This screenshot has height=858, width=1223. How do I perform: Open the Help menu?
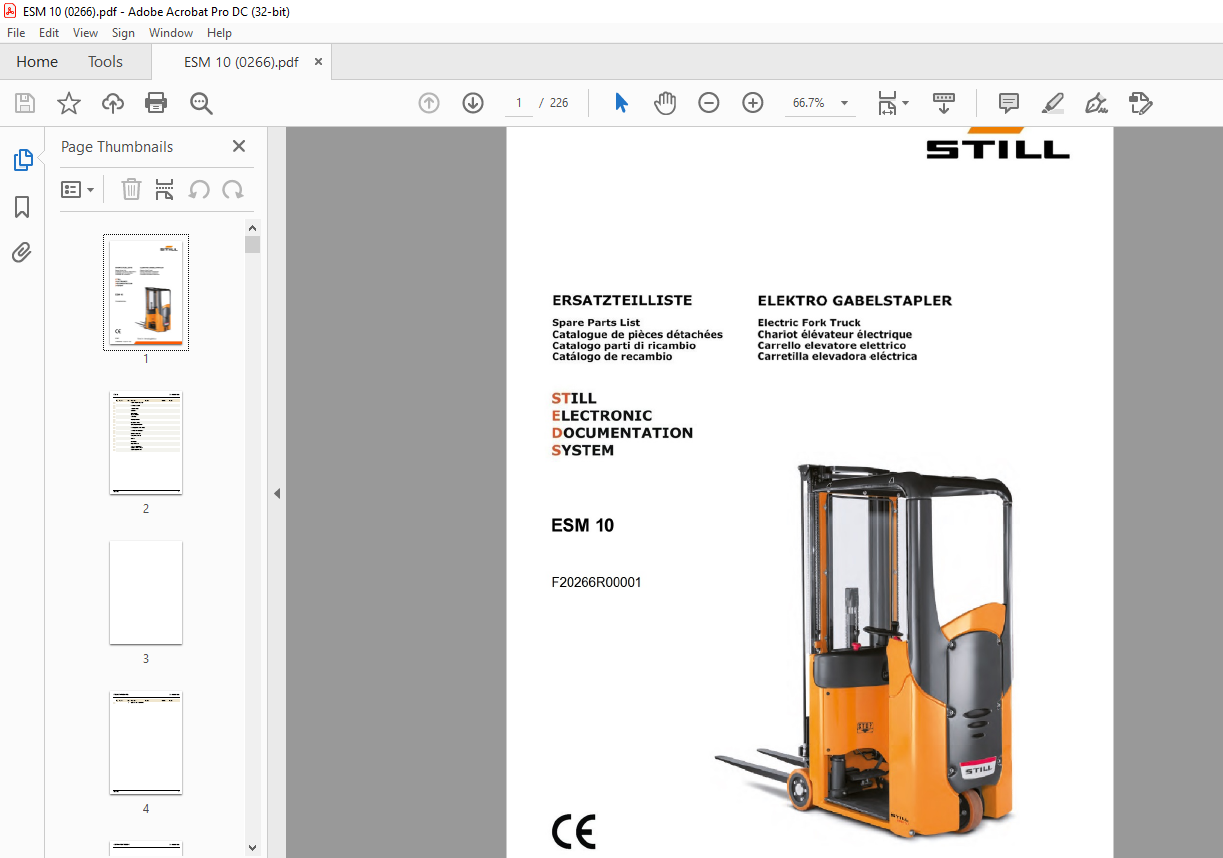(x=219, y=33)
